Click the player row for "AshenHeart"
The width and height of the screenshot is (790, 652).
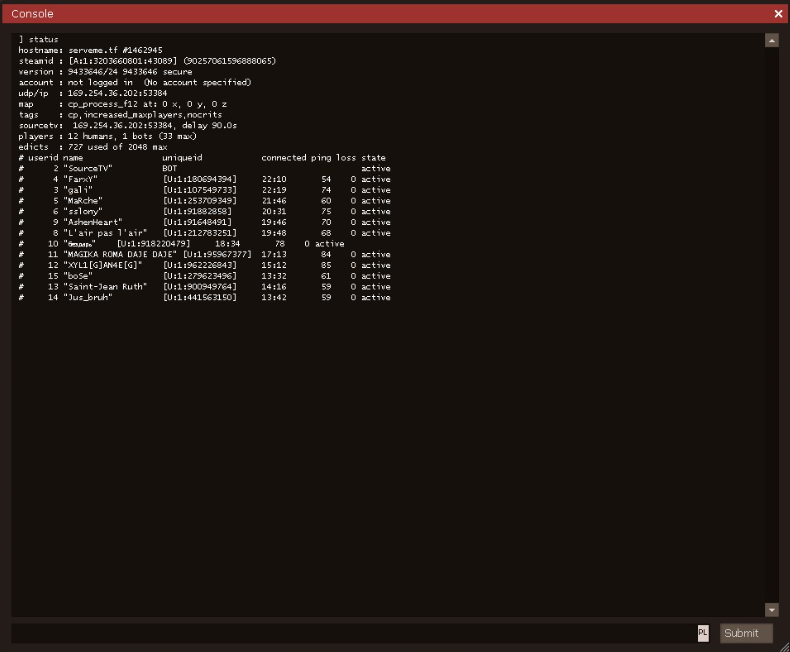point(200,222)
